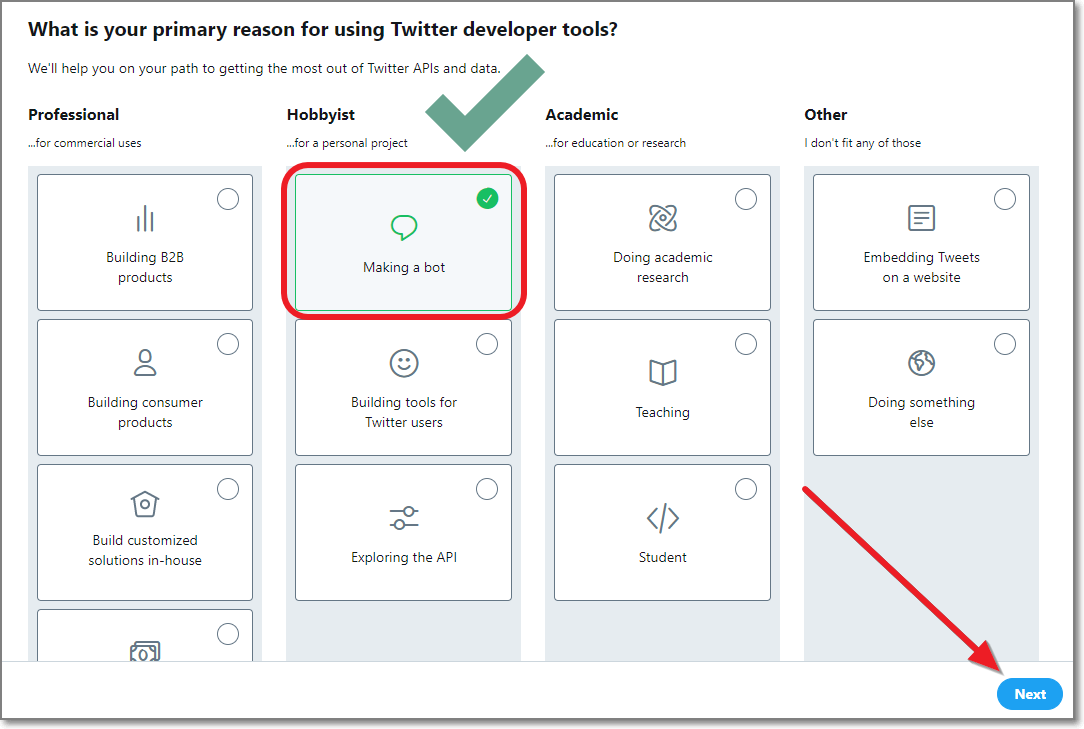The height and width of the screenshot is (729, 1084).
Task: Click the 'We'll help you on your path' description
Action: tap(264, 68)
